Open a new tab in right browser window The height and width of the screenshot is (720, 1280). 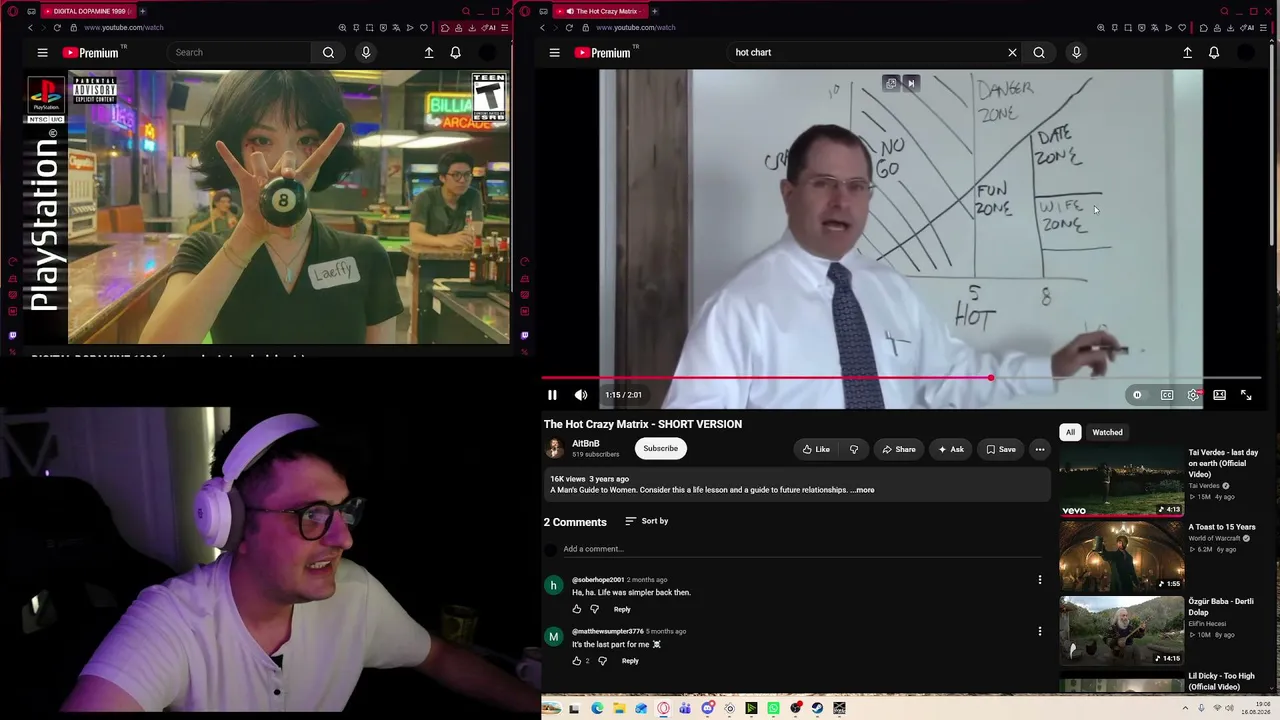click(655, 11)
